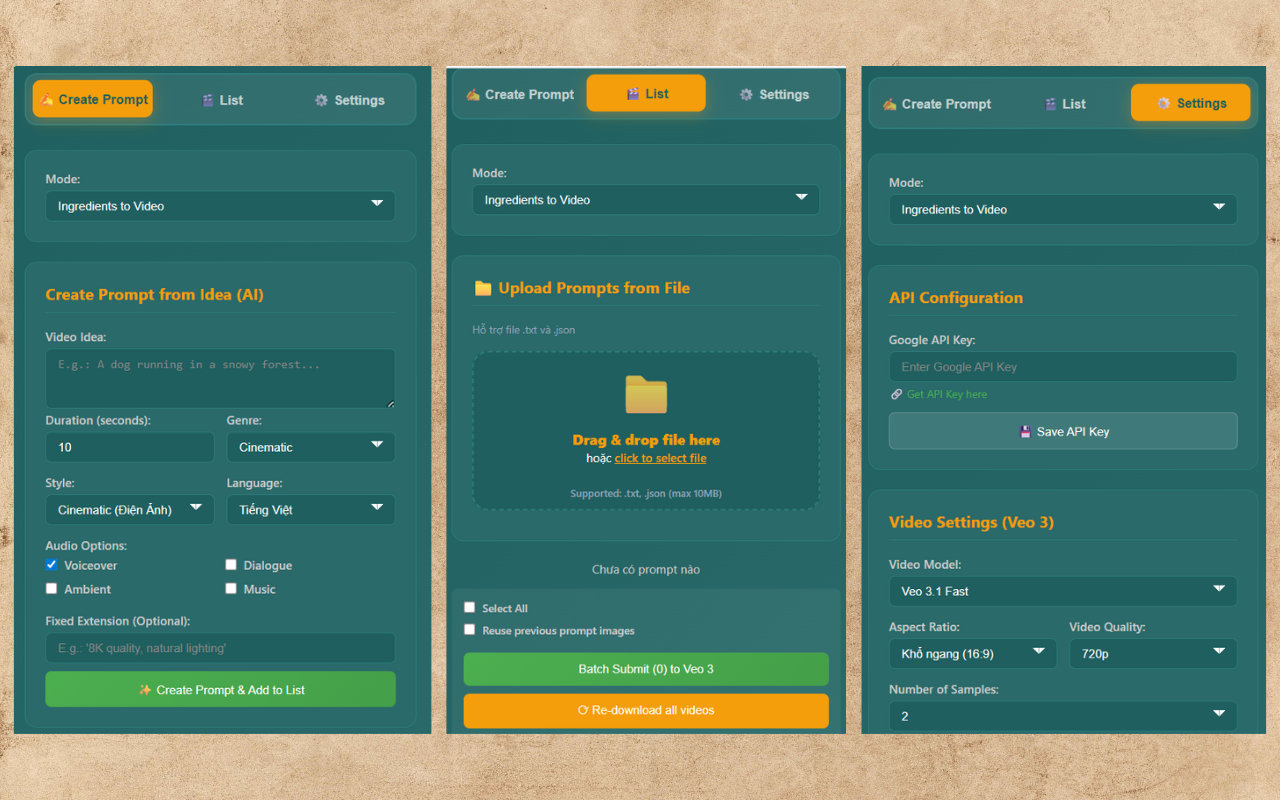Image resolution: width=1280 pixels, height=800 pixels.
Task: Enable the Ambient audio option
Action: (52, 589)
